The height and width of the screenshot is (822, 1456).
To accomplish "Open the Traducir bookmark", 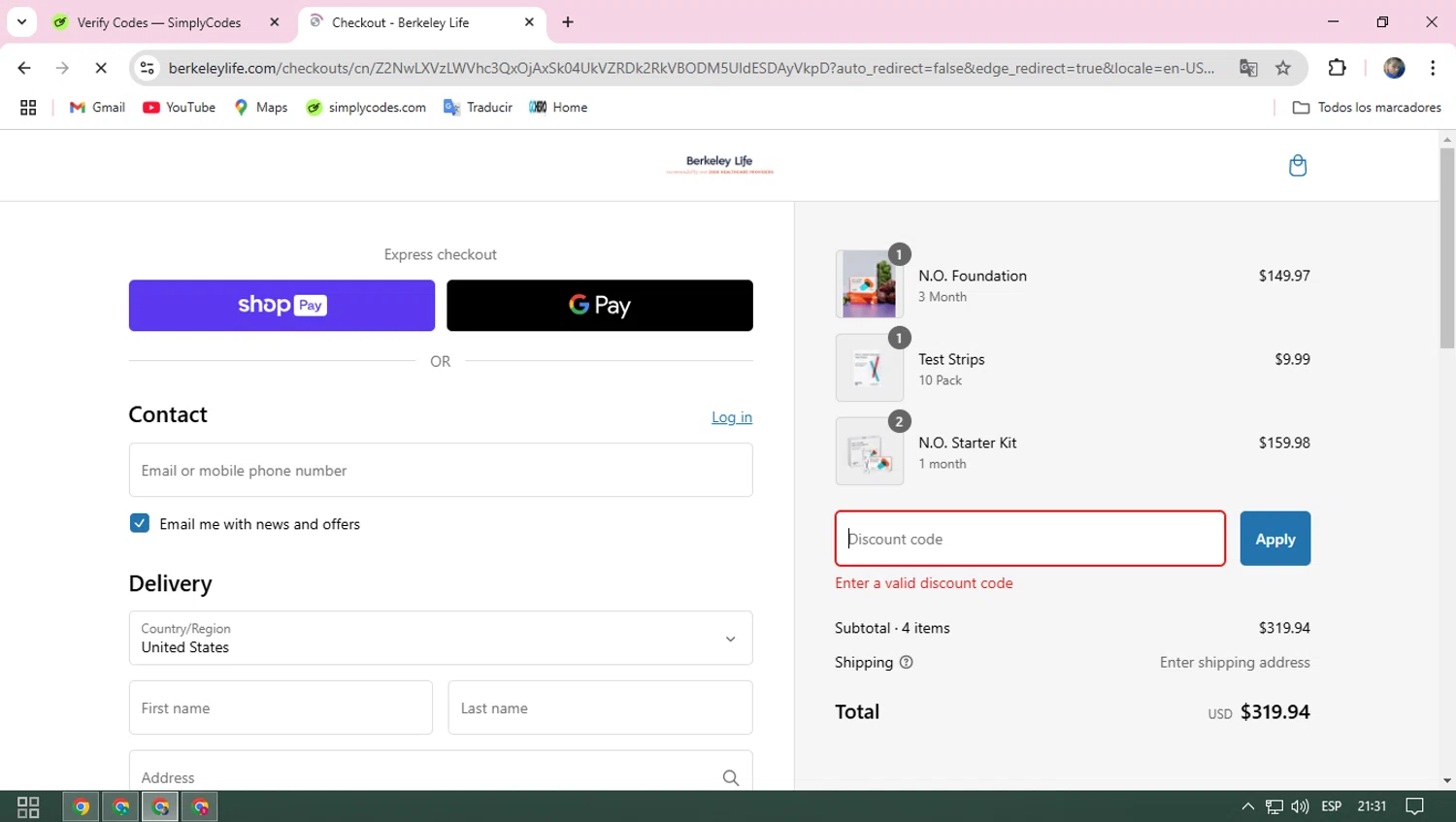I will pos(478,108).
